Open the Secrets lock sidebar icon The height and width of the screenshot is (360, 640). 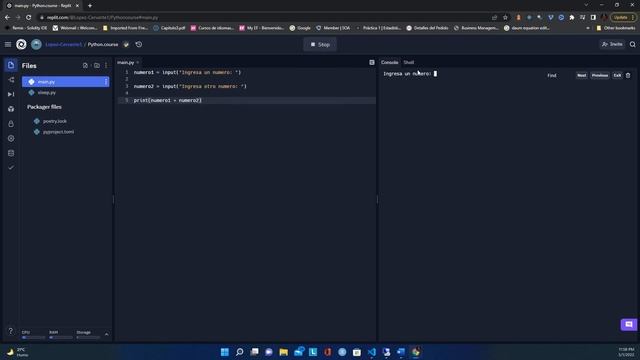tap(11, 124)
